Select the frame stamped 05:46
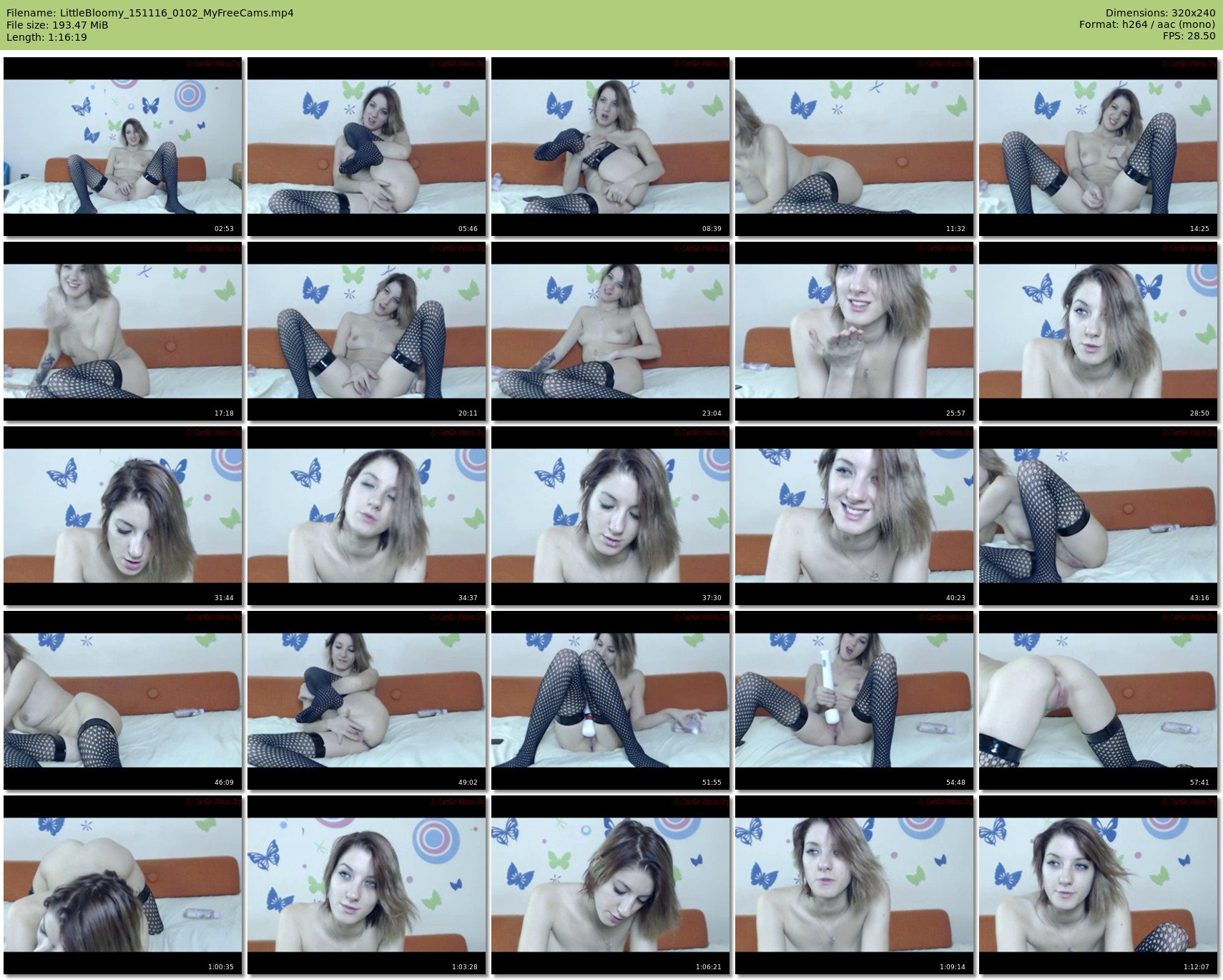 [367, 147]
